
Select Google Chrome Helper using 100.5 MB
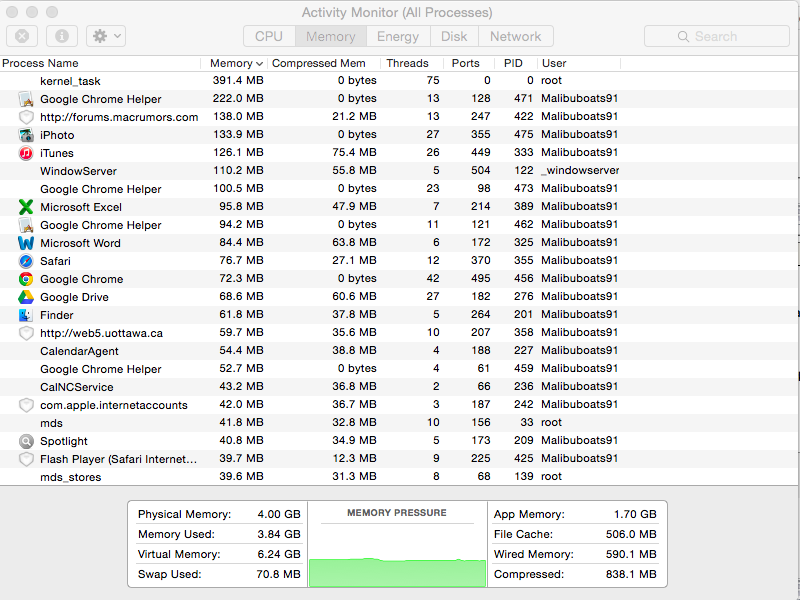[x=399, y=189]
